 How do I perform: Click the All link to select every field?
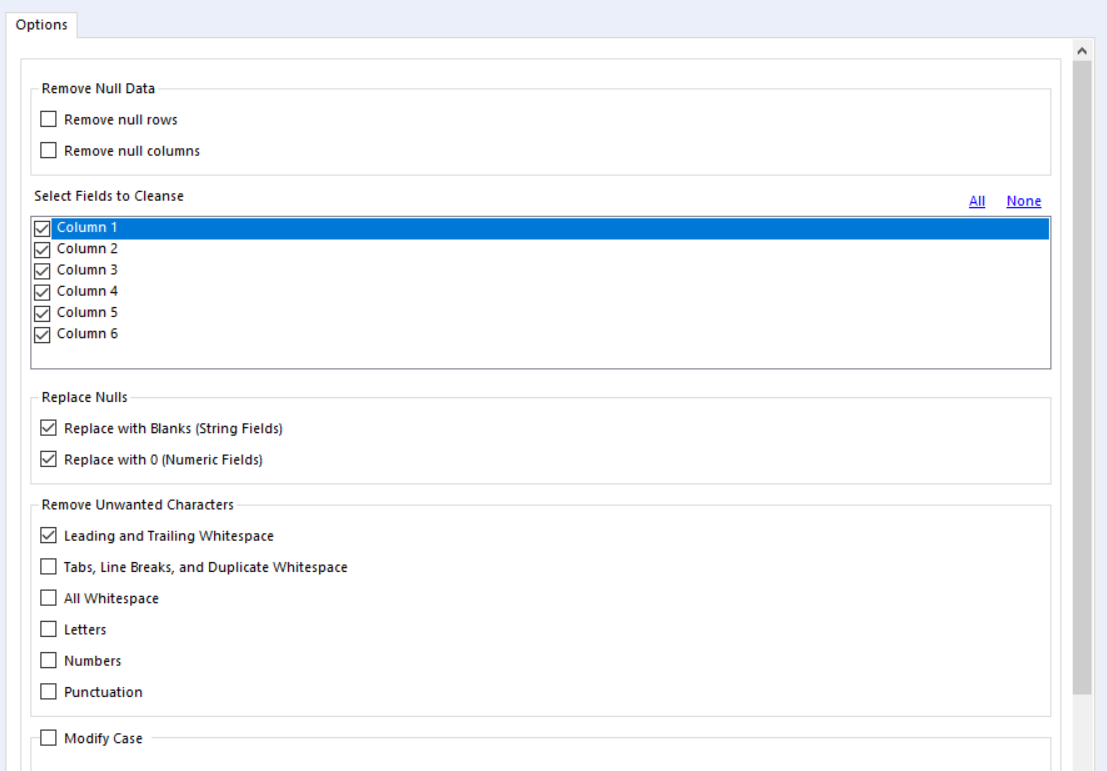click(978, 201)
